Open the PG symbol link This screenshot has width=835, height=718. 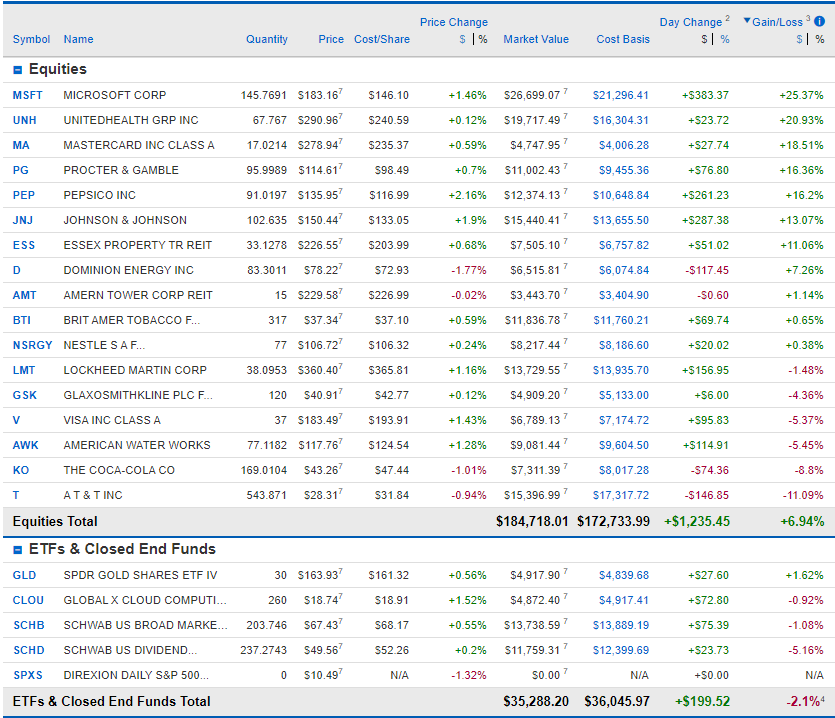point(20,170)
